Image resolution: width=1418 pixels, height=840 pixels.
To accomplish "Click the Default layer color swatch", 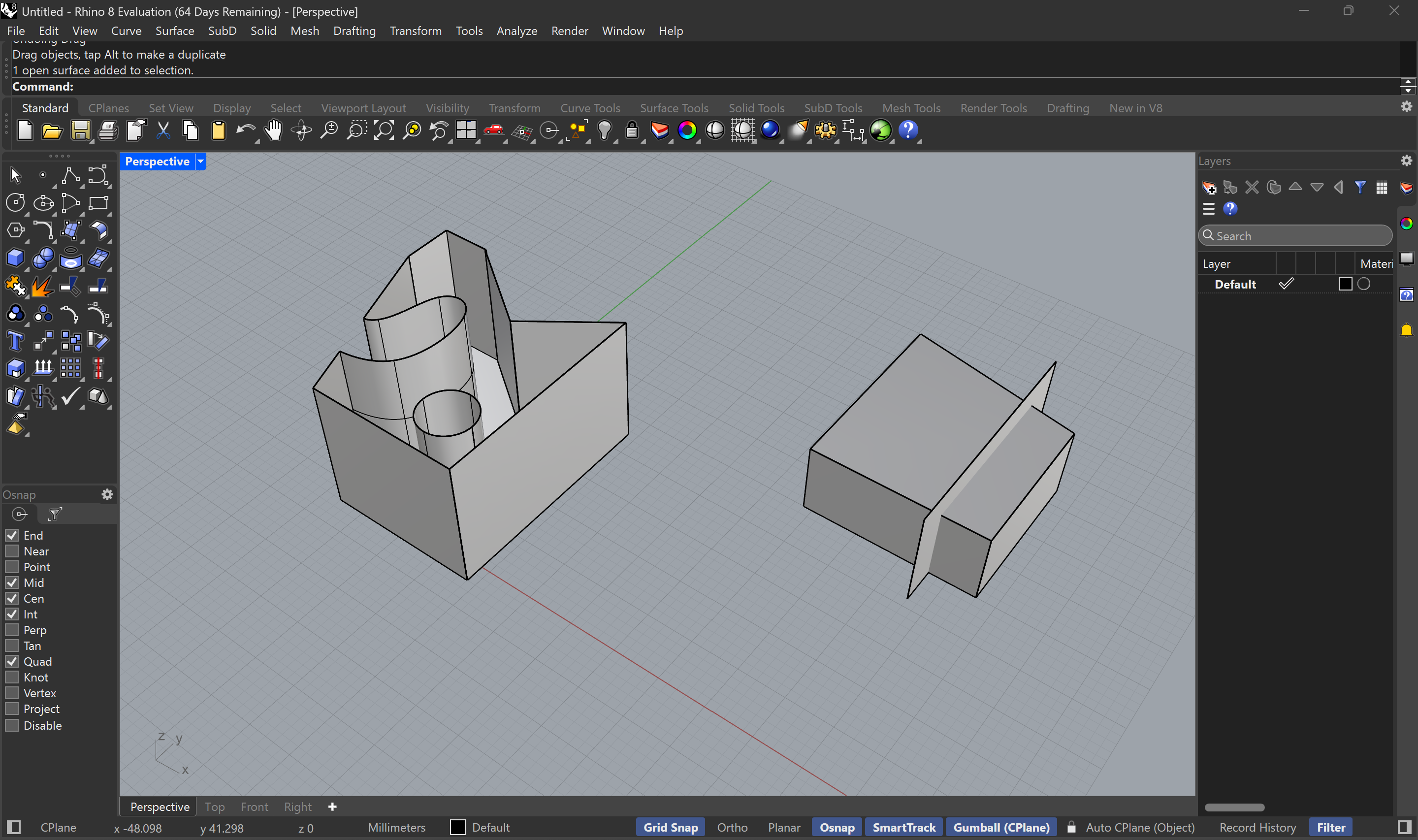I will [1345, 284].
